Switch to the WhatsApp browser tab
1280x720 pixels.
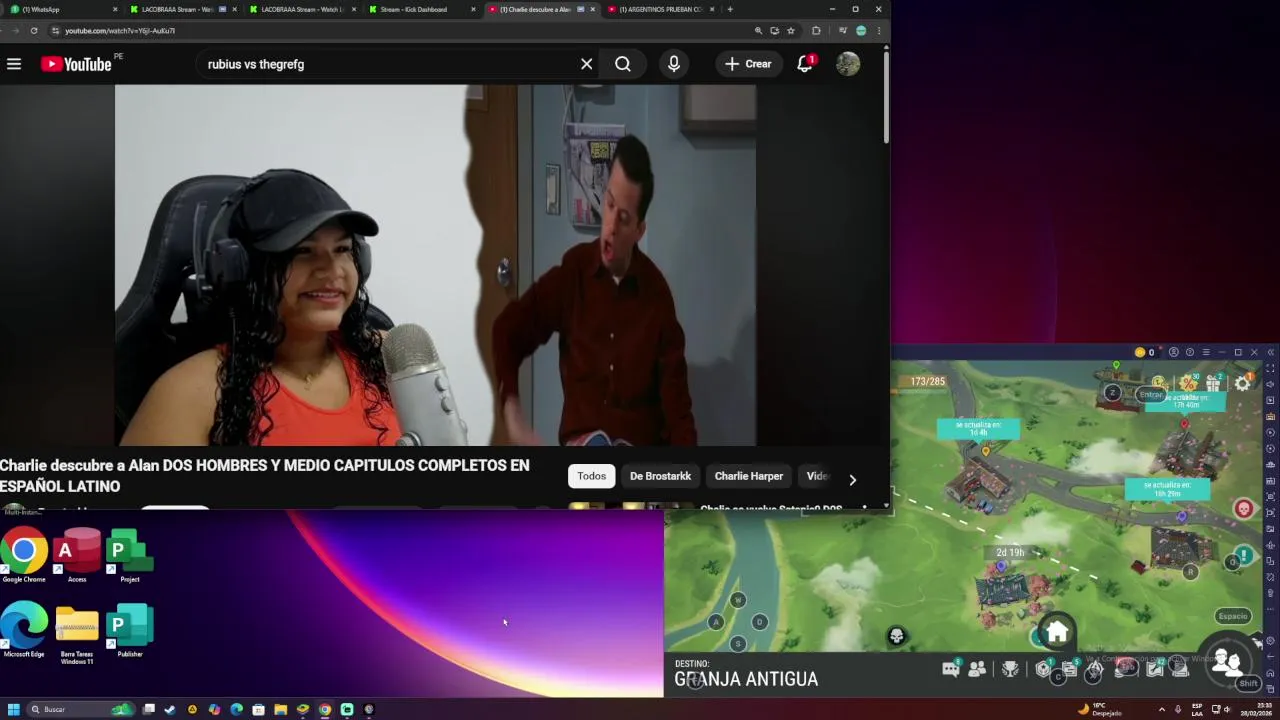coord(60,9)
